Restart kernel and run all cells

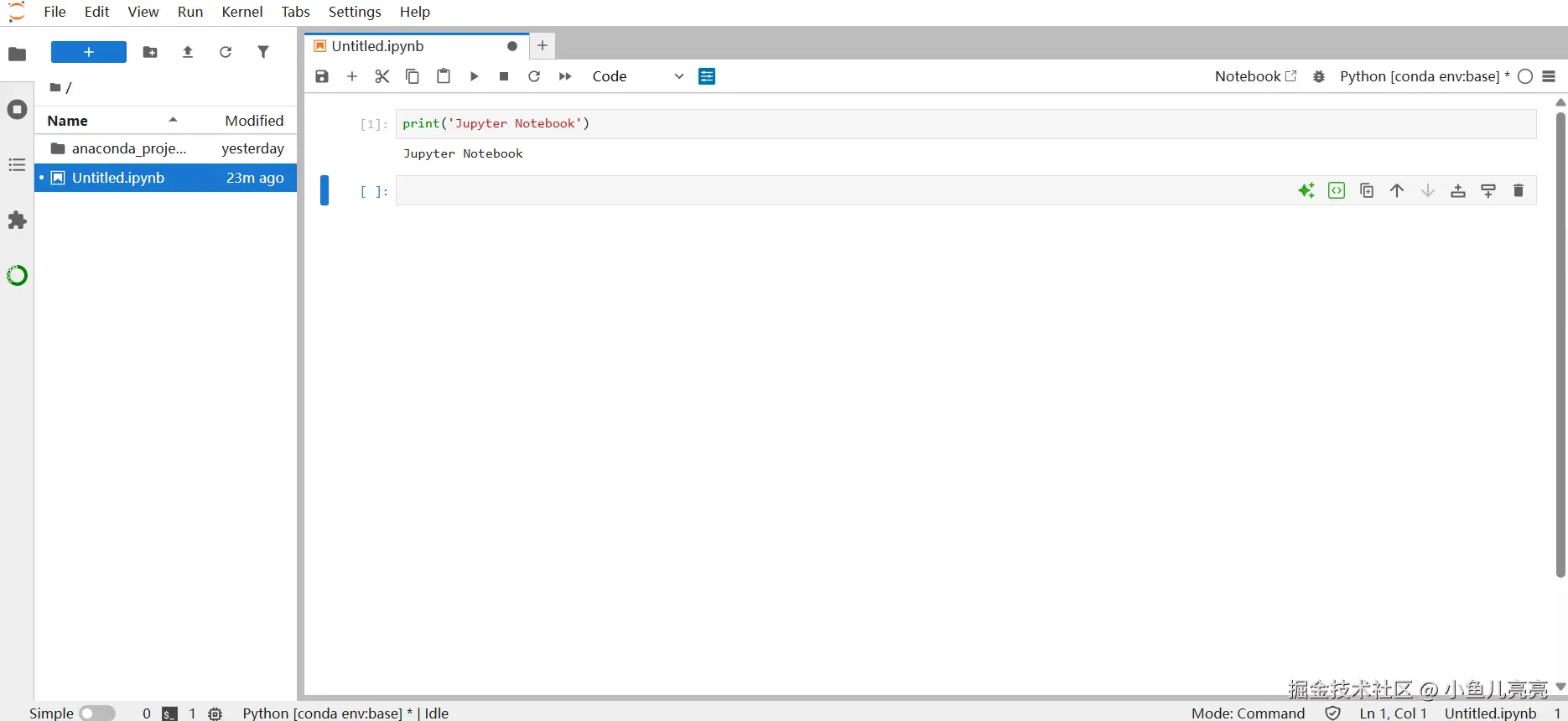pyautogui.click(x=565, y=76)
